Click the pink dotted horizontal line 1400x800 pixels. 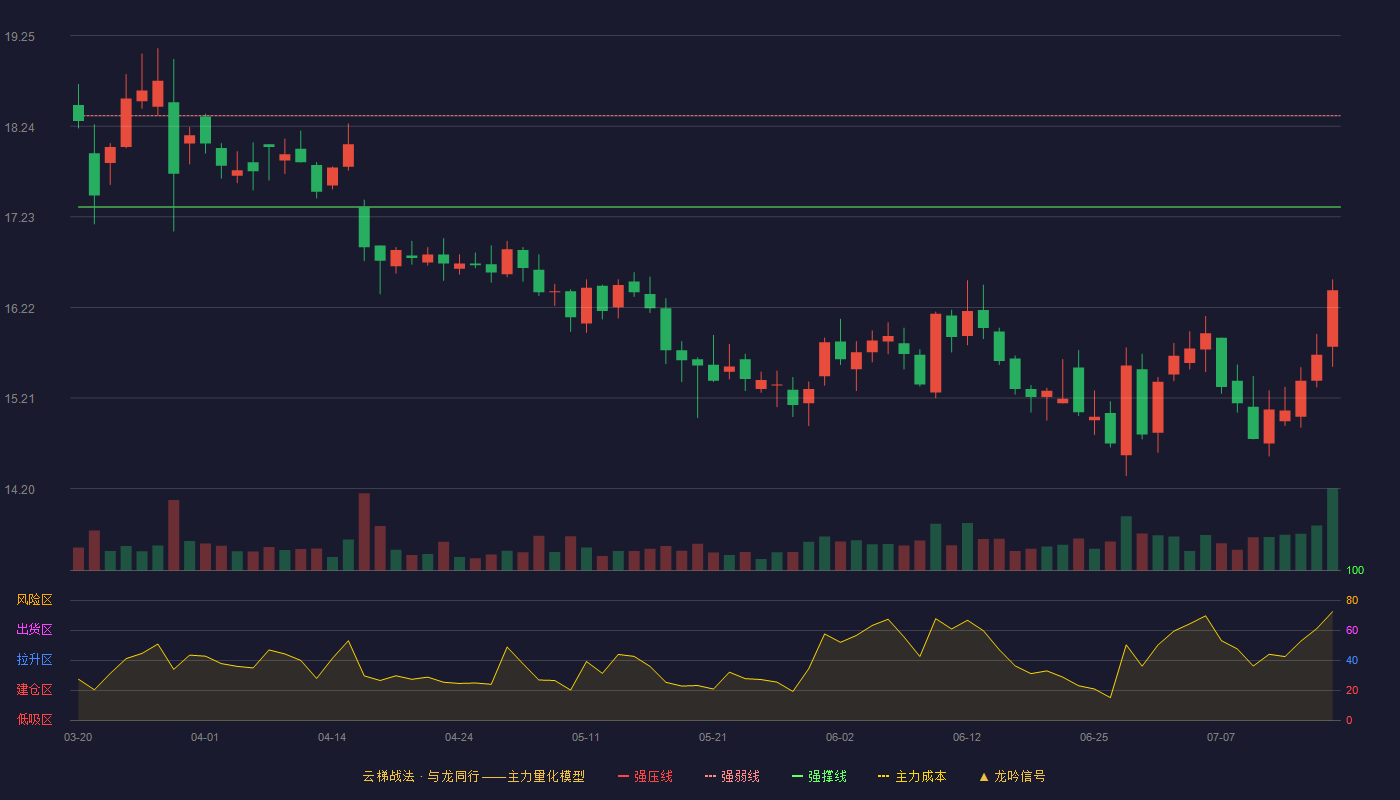pos(709,116)
